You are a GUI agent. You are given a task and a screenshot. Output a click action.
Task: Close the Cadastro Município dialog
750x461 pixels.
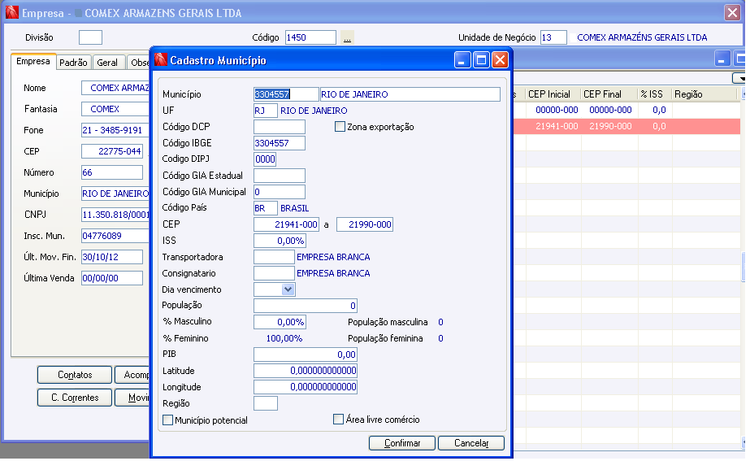point(500,60)
